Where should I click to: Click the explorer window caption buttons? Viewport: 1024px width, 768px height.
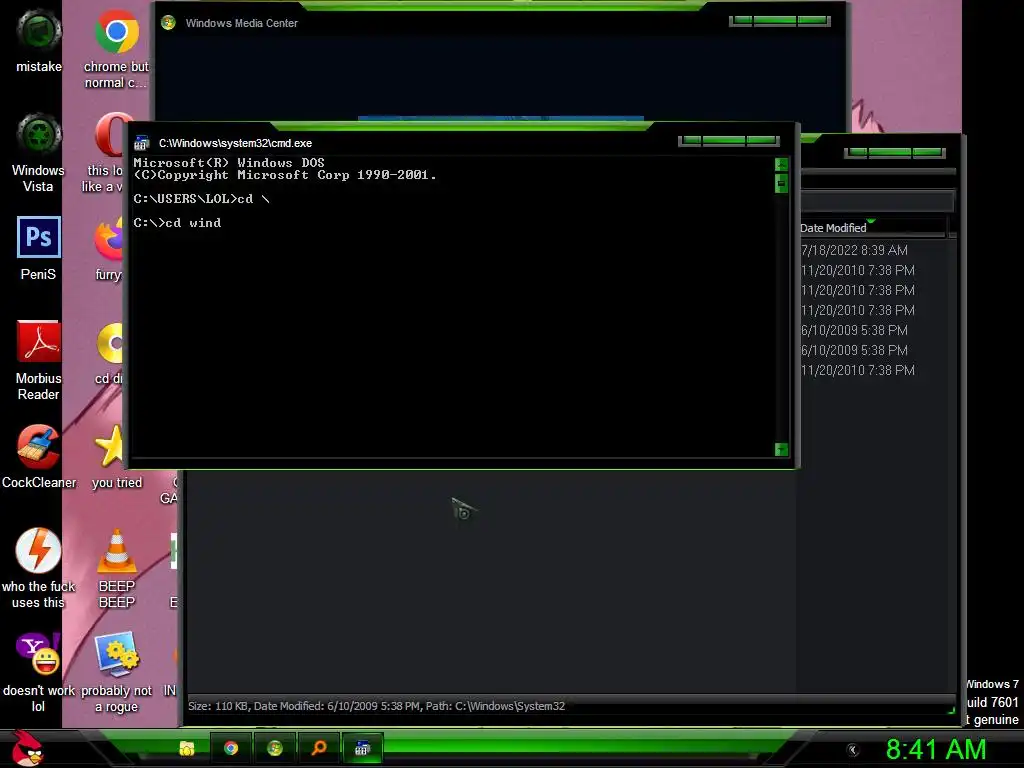pyautogui.click(x=895, y=153)
